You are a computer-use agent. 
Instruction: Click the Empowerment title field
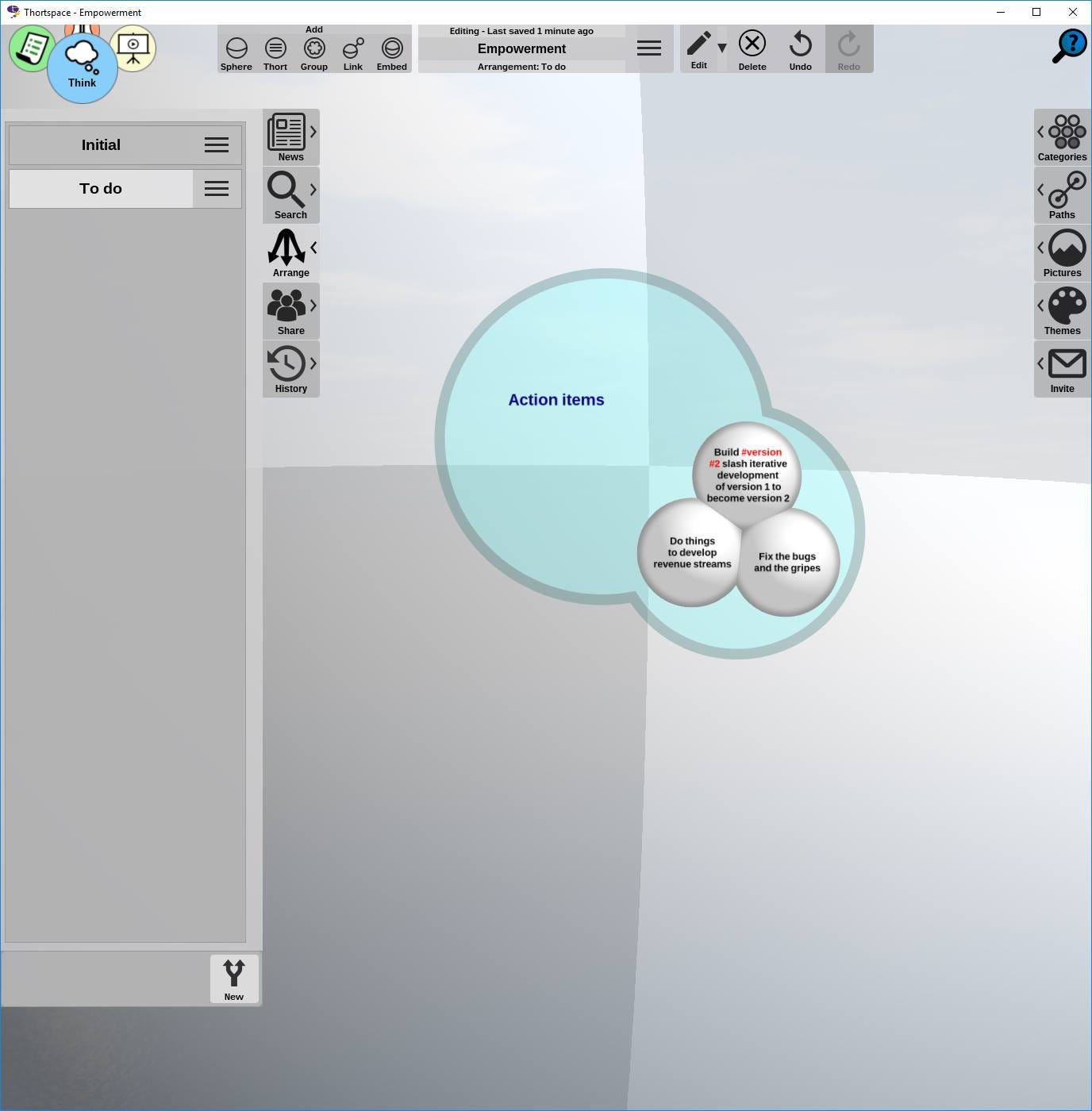pyautogui.click(x=521, y=48)
